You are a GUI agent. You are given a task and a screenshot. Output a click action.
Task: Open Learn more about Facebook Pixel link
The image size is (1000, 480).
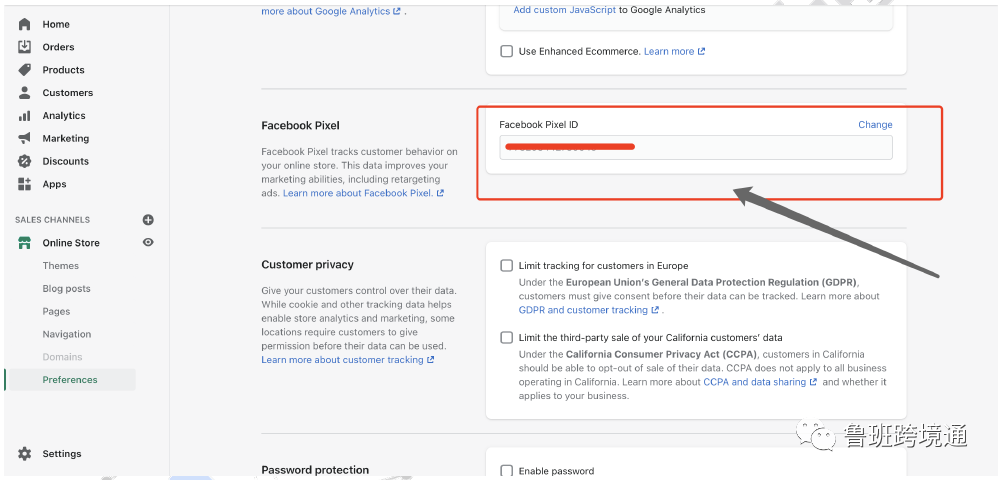coord(358,193)
